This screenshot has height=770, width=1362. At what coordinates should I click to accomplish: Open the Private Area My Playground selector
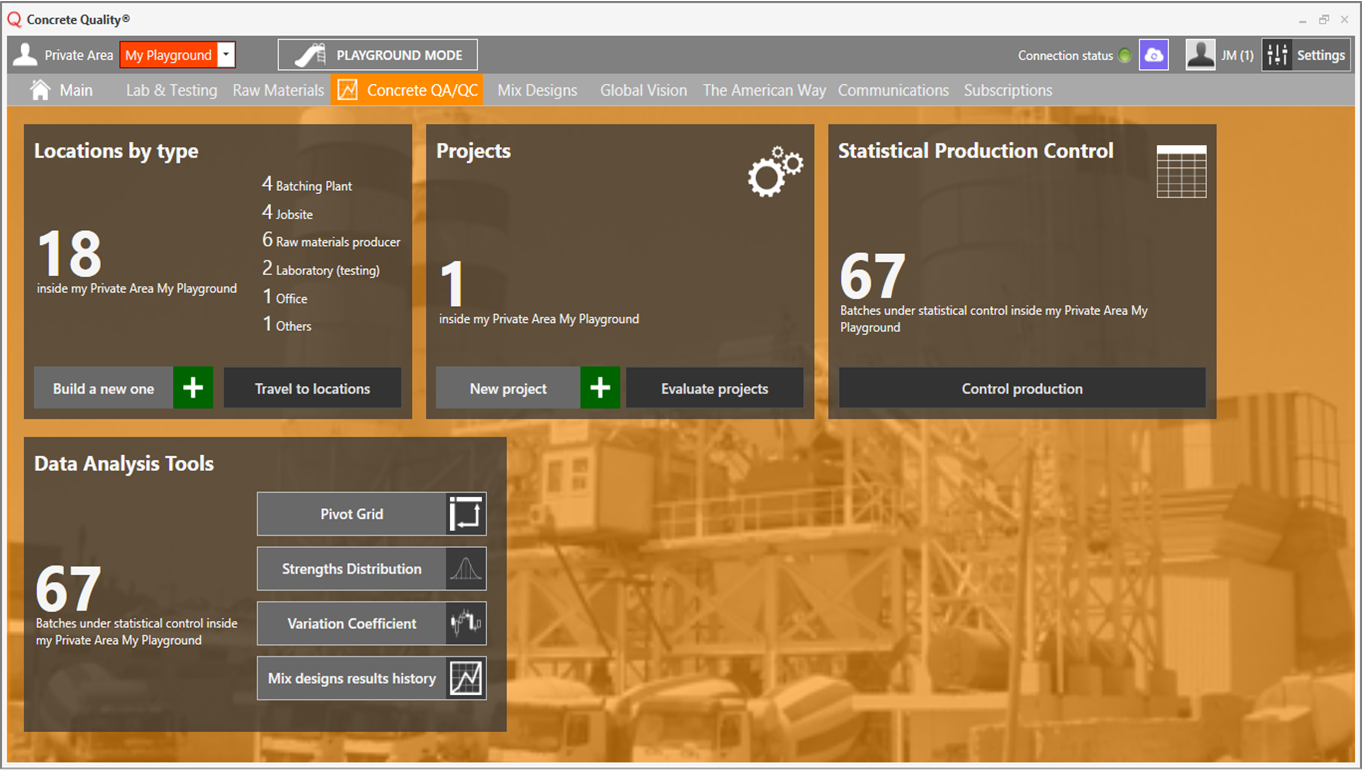click(x=167, y=55)
